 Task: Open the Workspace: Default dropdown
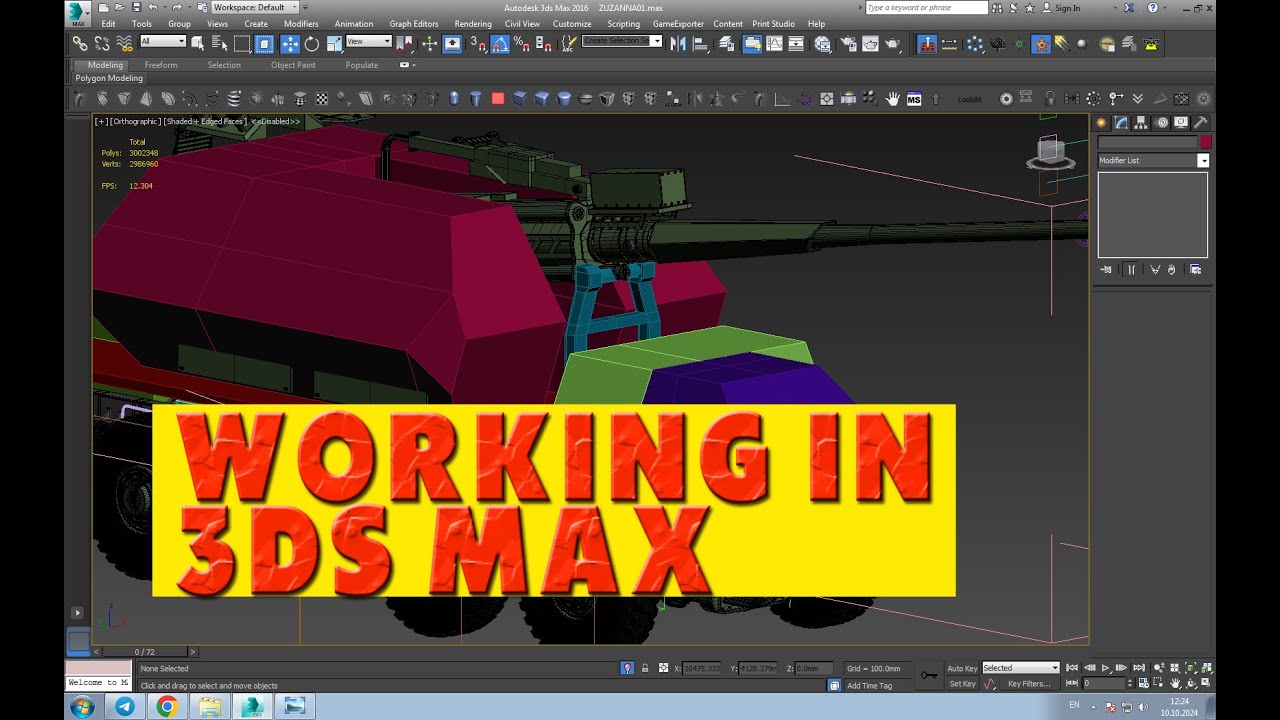pyautogui.click(x=255, y=7)
